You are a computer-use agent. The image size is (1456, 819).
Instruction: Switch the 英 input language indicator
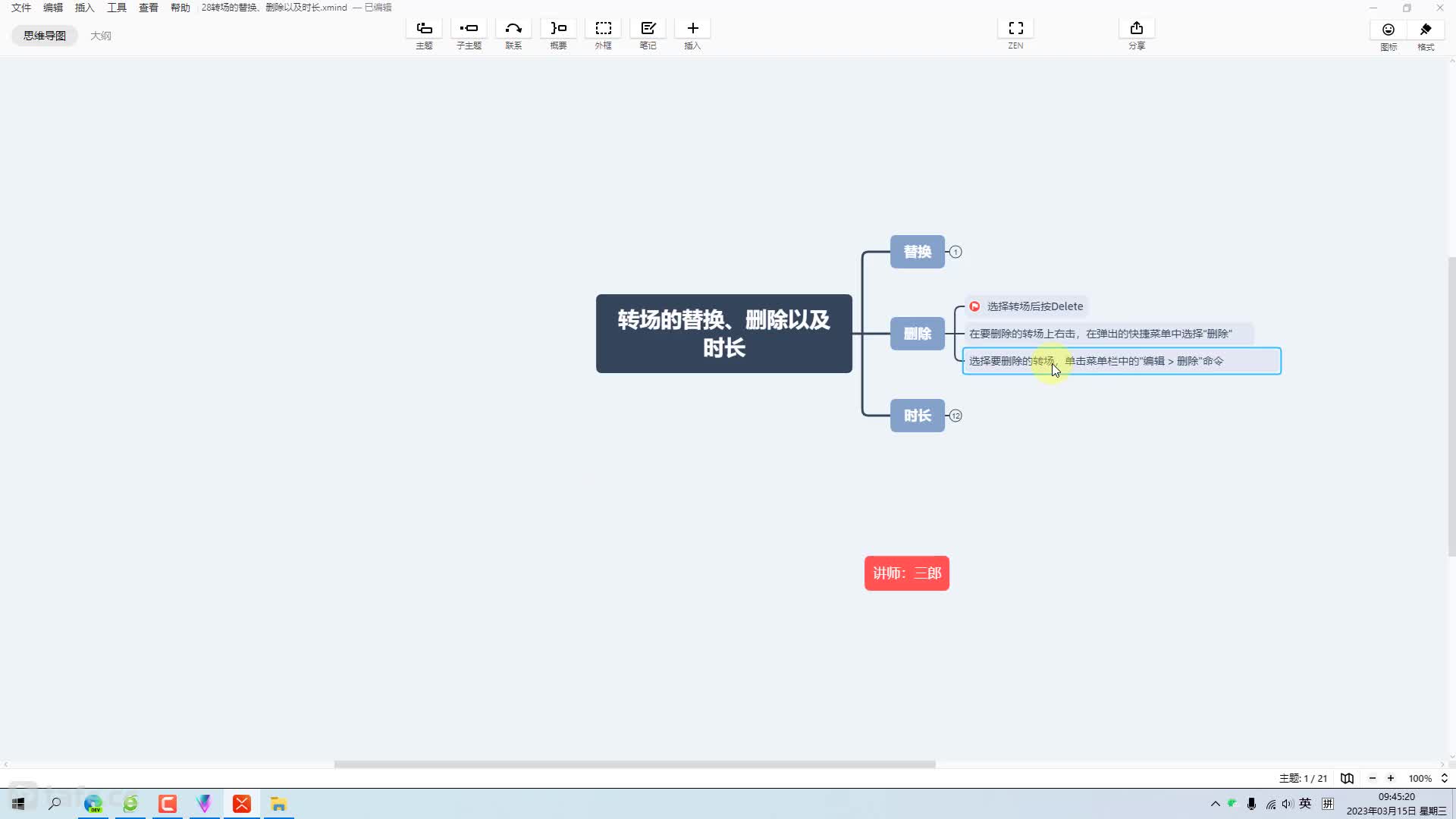1305,804
